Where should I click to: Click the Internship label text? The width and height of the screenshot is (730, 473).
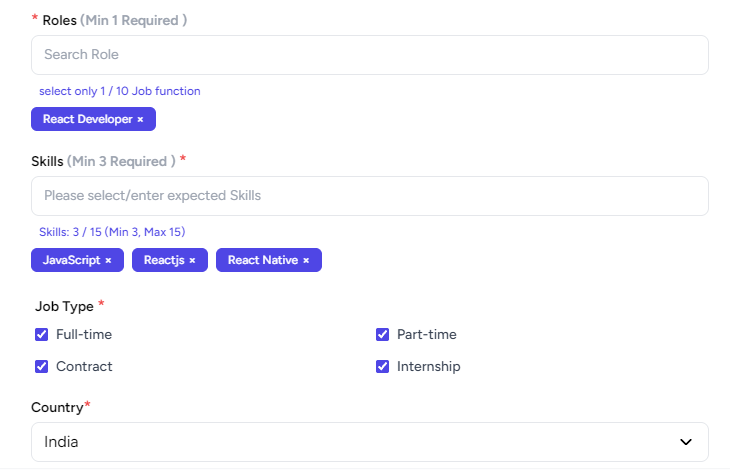click(x=428, y=366)
